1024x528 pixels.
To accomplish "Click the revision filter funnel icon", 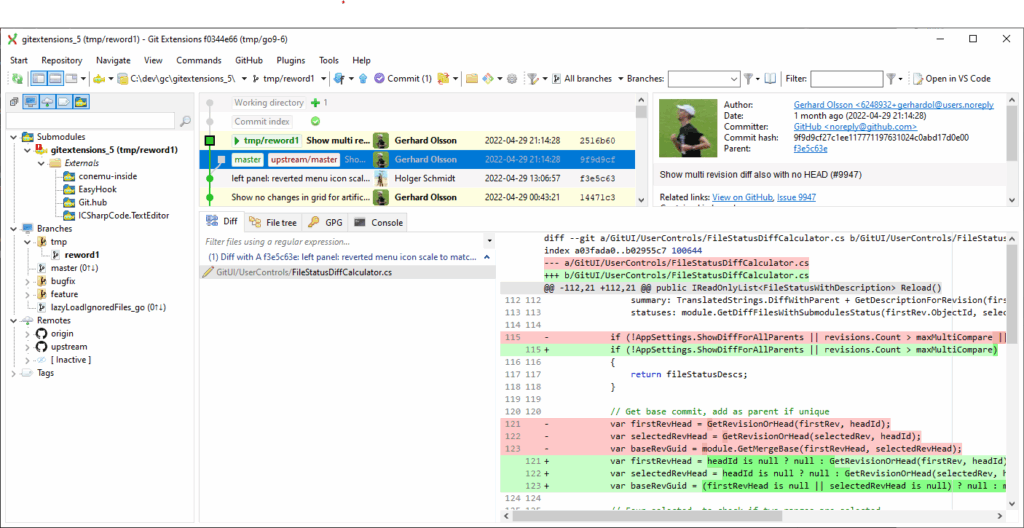I will tap(533, 78).
